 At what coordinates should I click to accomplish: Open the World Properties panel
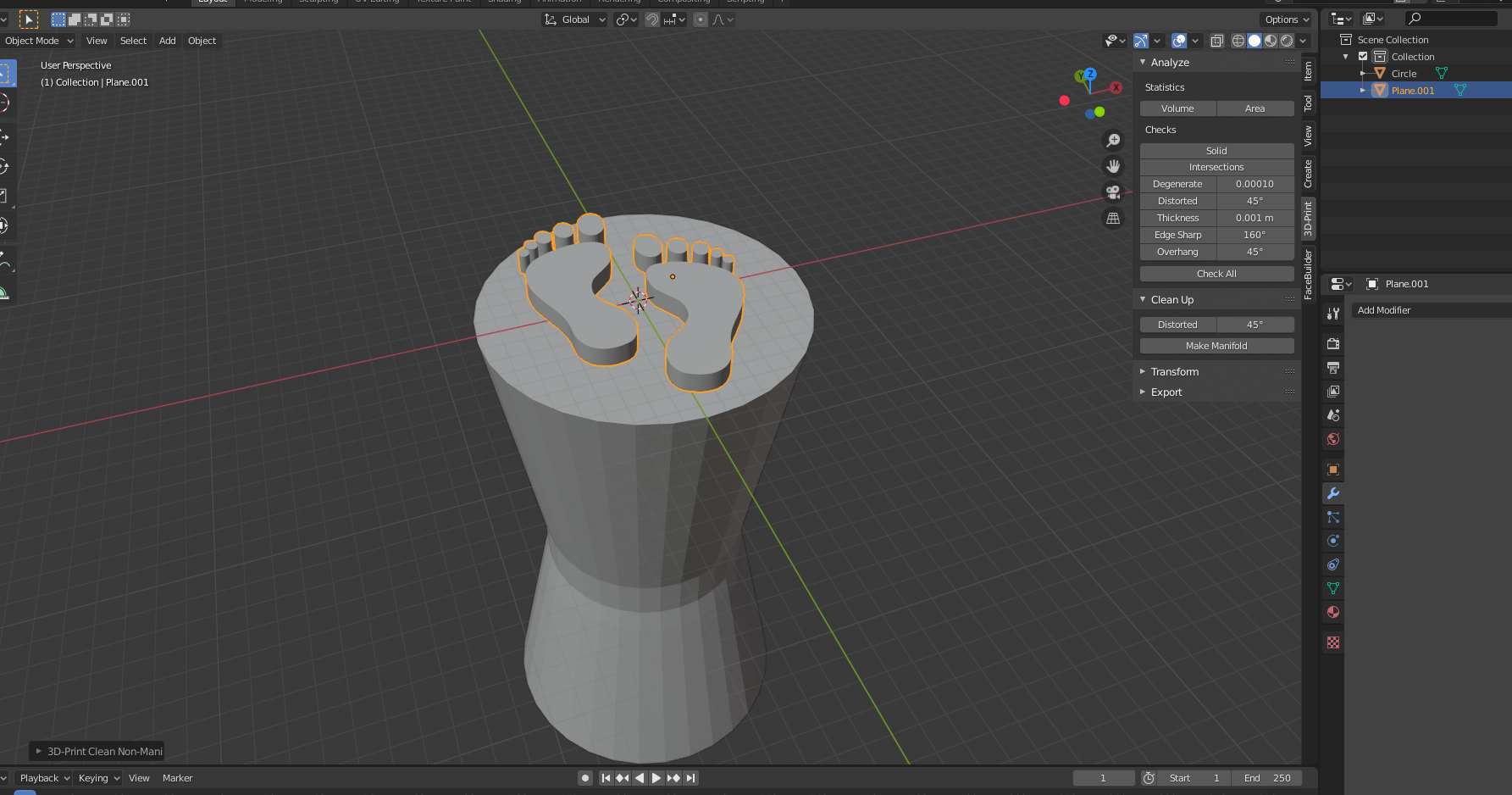tap(1332, 439)
